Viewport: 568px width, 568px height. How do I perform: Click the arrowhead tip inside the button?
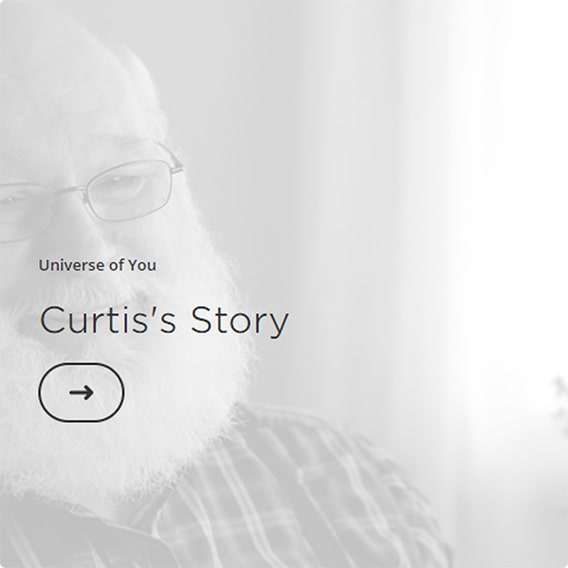coord(91,393)
